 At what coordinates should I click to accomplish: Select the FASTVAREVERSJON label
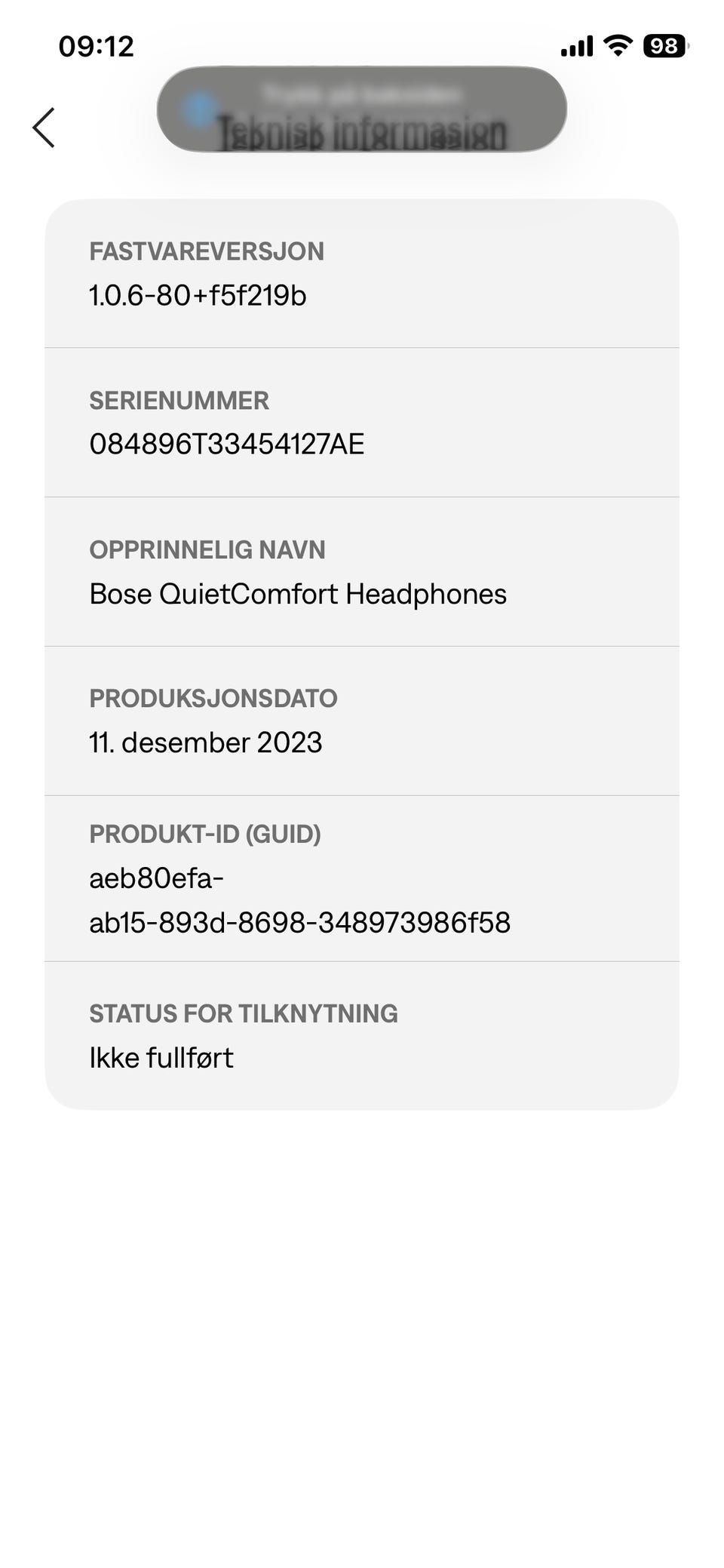(207, 251)
